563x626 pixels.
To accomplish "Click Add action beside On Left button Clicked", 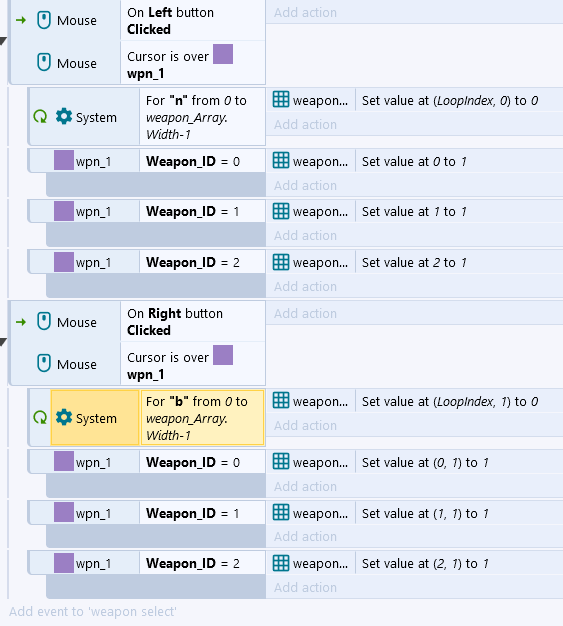I will (305, 12).
